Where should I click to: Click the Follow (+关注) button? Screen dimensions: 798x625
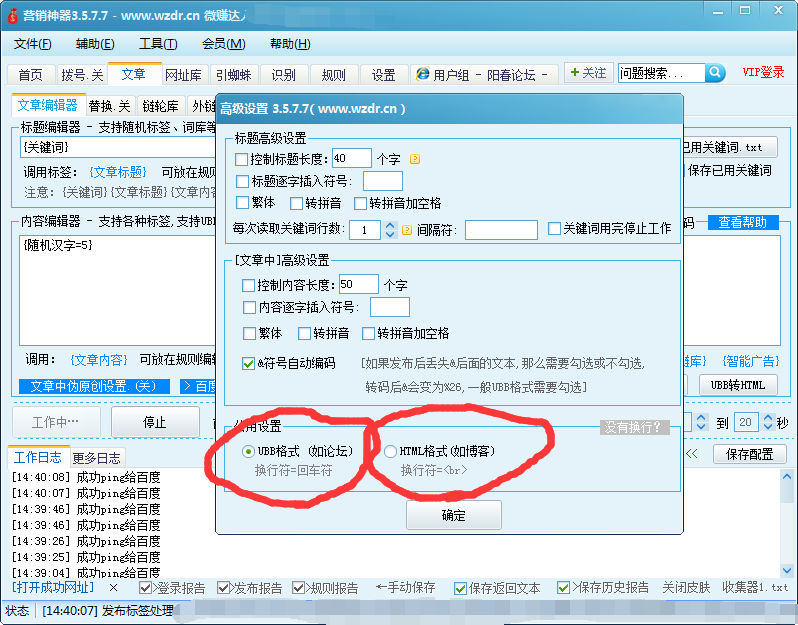tap(588, 73)
